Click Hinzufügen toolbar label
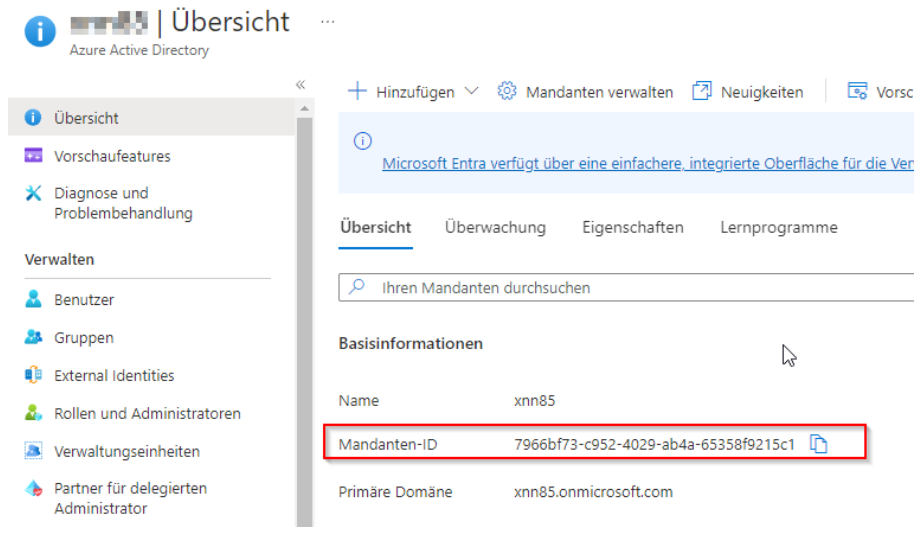Image resolution: width=921 pixels, height=537 pixels. click(x=415, y=92)
